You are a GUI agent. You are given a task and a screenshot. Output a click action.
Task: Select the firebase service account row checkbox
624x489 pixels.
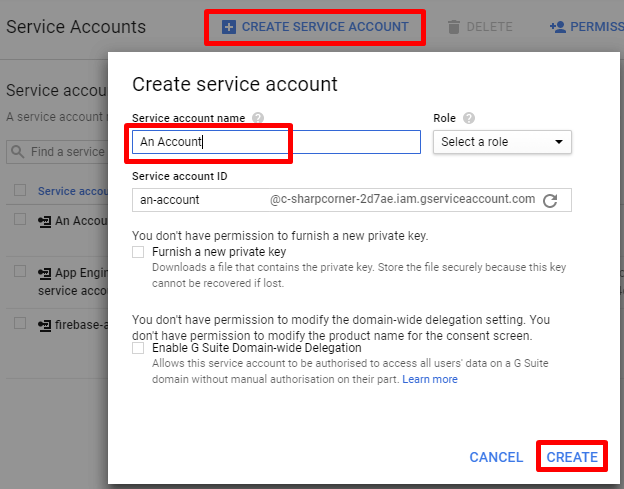click(x=20, y=325)
